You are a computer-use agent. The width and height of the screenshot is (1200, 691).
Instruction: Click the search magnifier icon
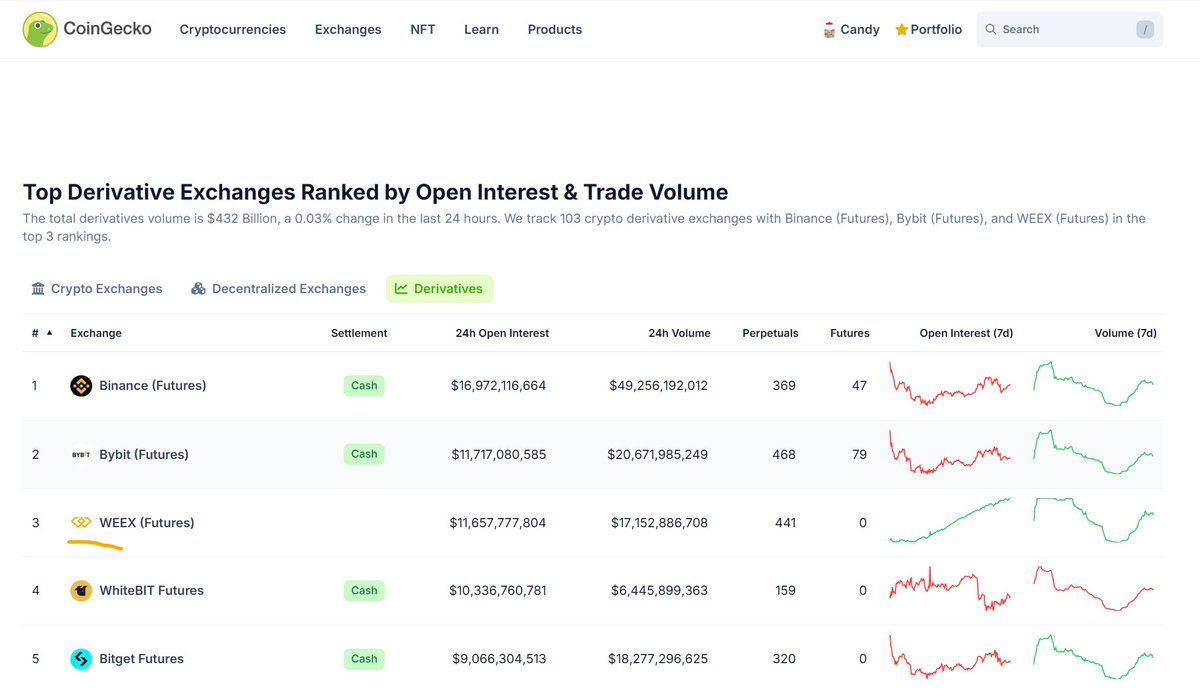[x=989, y=29]
